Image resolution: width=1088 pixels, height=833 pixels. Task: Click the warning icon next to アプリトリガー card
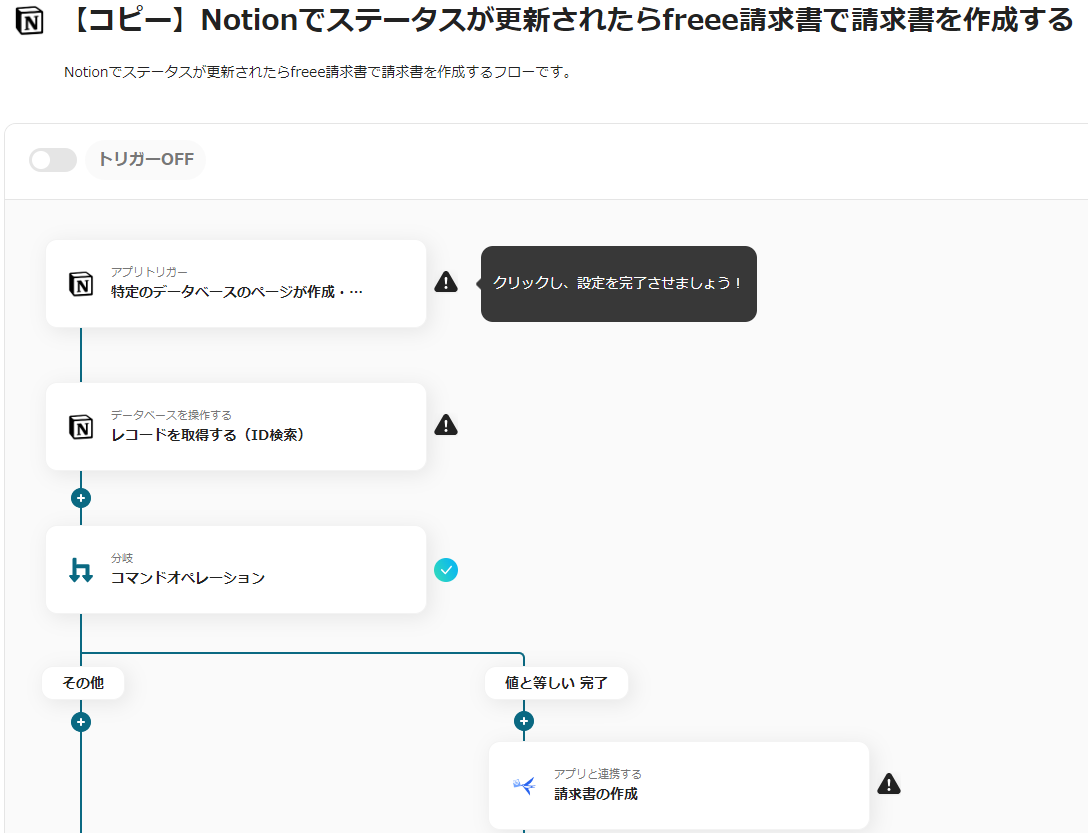pos(445,282)
